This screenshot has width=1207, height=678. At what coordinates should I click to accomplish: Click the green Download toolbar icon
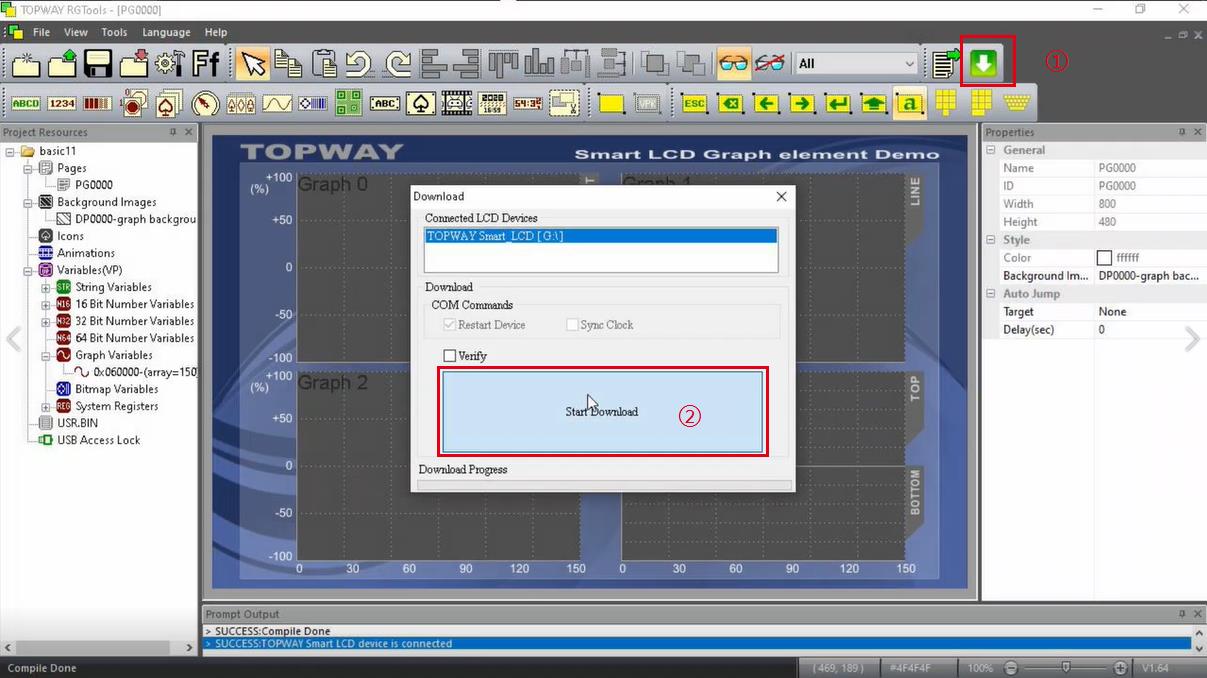(x=984, y=64)
